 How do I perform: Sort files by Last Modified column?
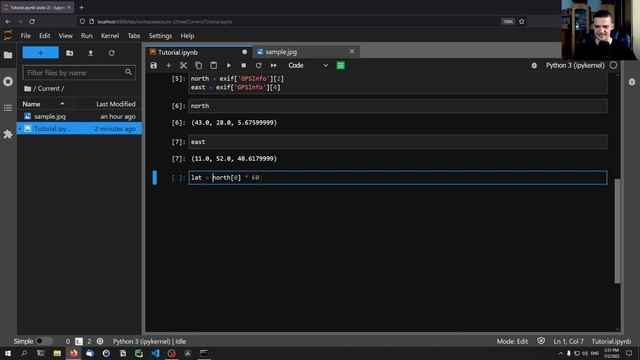pyautogui.click(x=116, y=104)
